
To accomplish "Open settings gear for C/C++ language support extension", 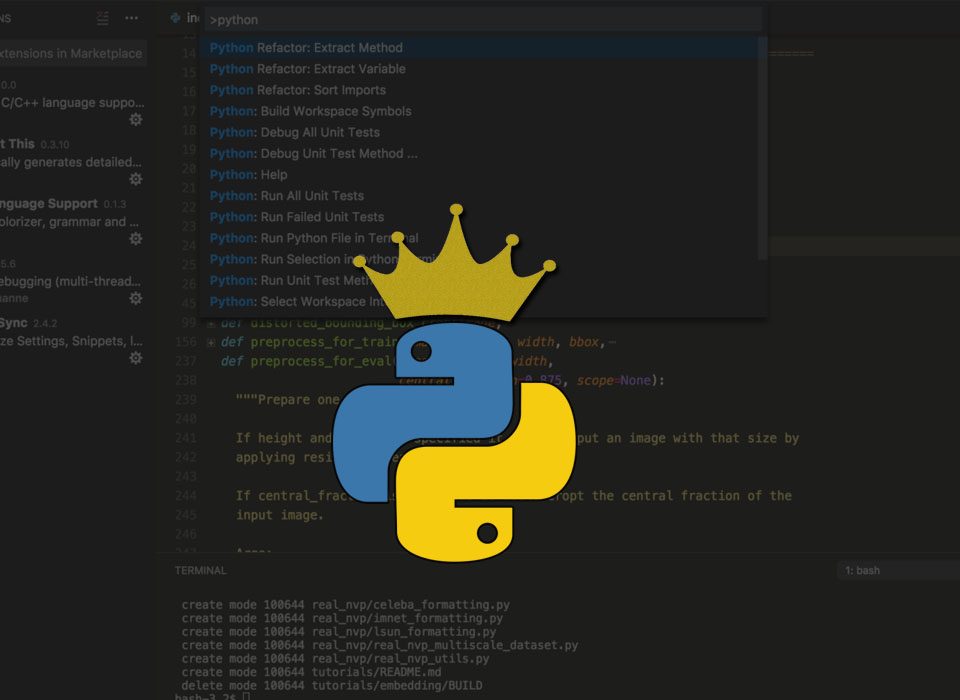I will [x=137, y=119].
